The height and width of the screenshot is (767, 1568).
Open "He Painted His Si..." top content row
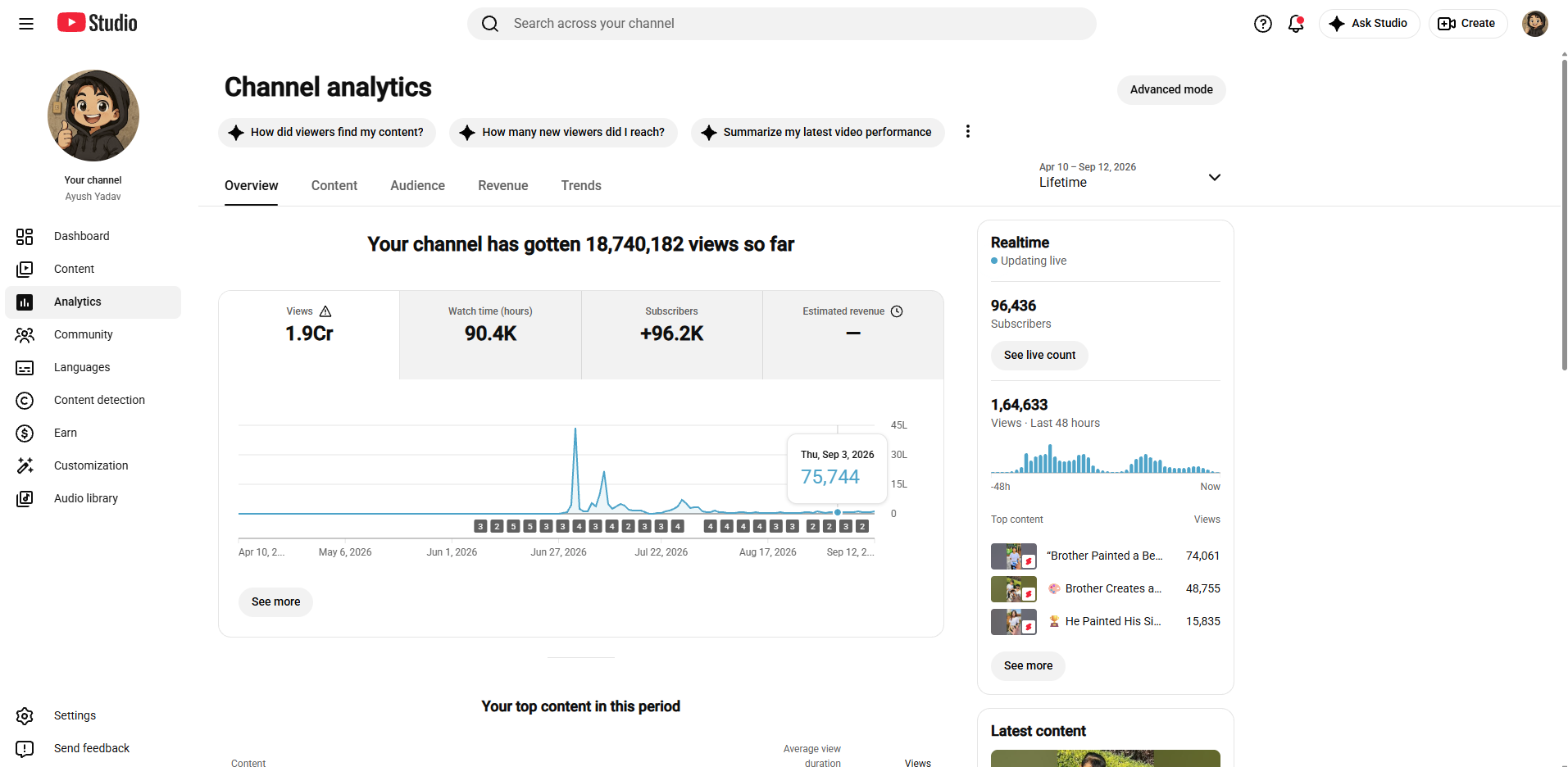1105,622
